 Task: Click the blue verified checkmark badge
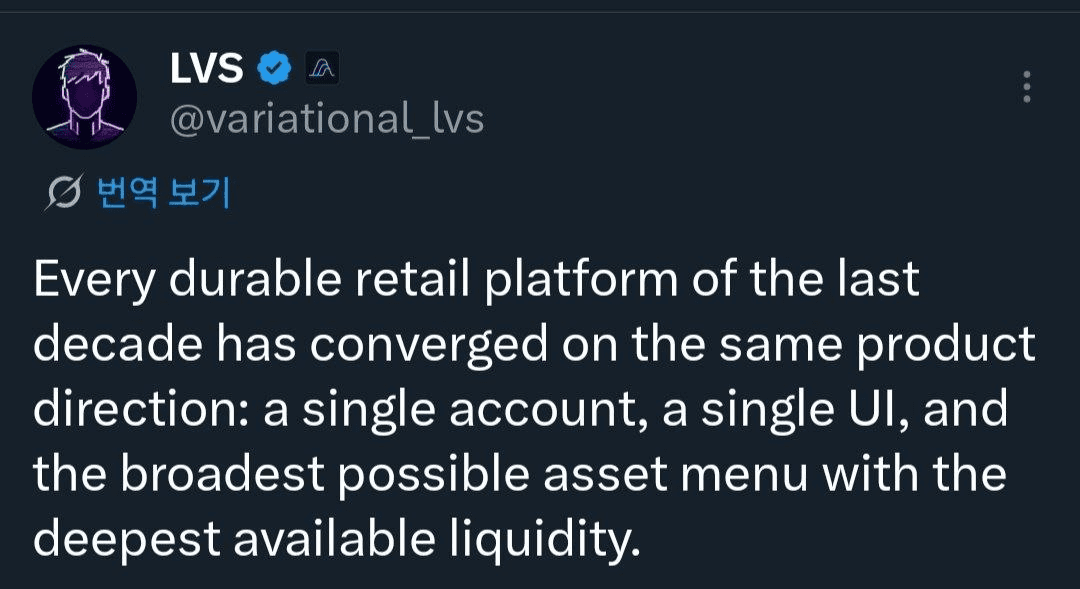click(x=274, y=68)
